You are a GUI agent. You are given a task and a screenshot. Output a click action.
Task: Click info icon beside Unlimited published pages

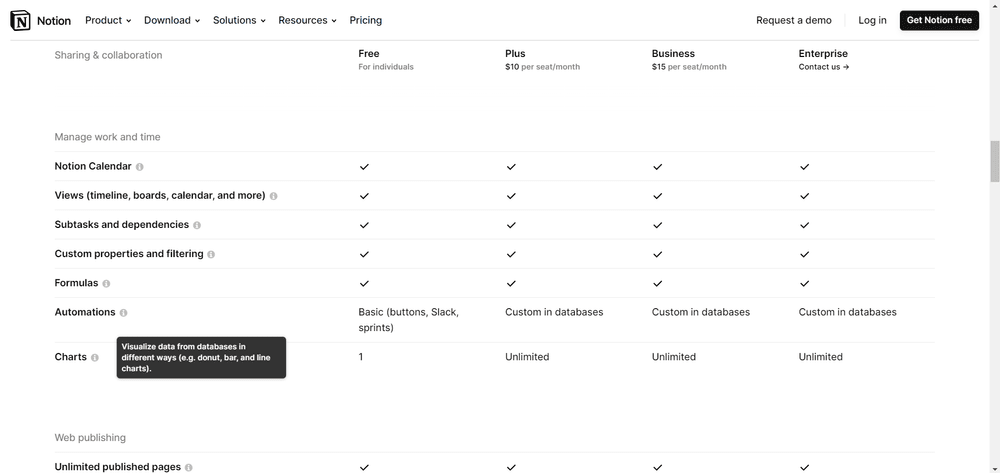tap(189, 467)
